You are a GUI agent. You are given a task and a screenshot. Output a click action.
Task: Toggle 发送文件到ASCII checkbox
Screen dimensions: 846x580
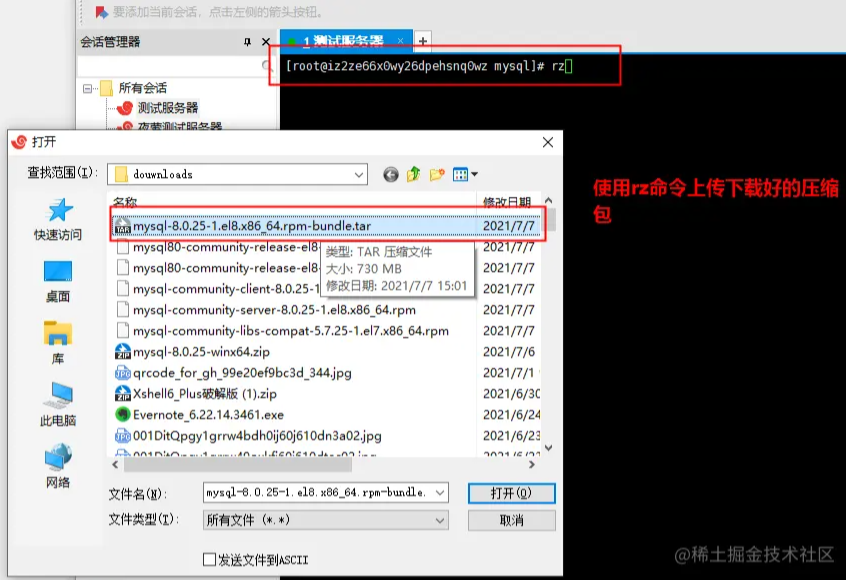209,559
